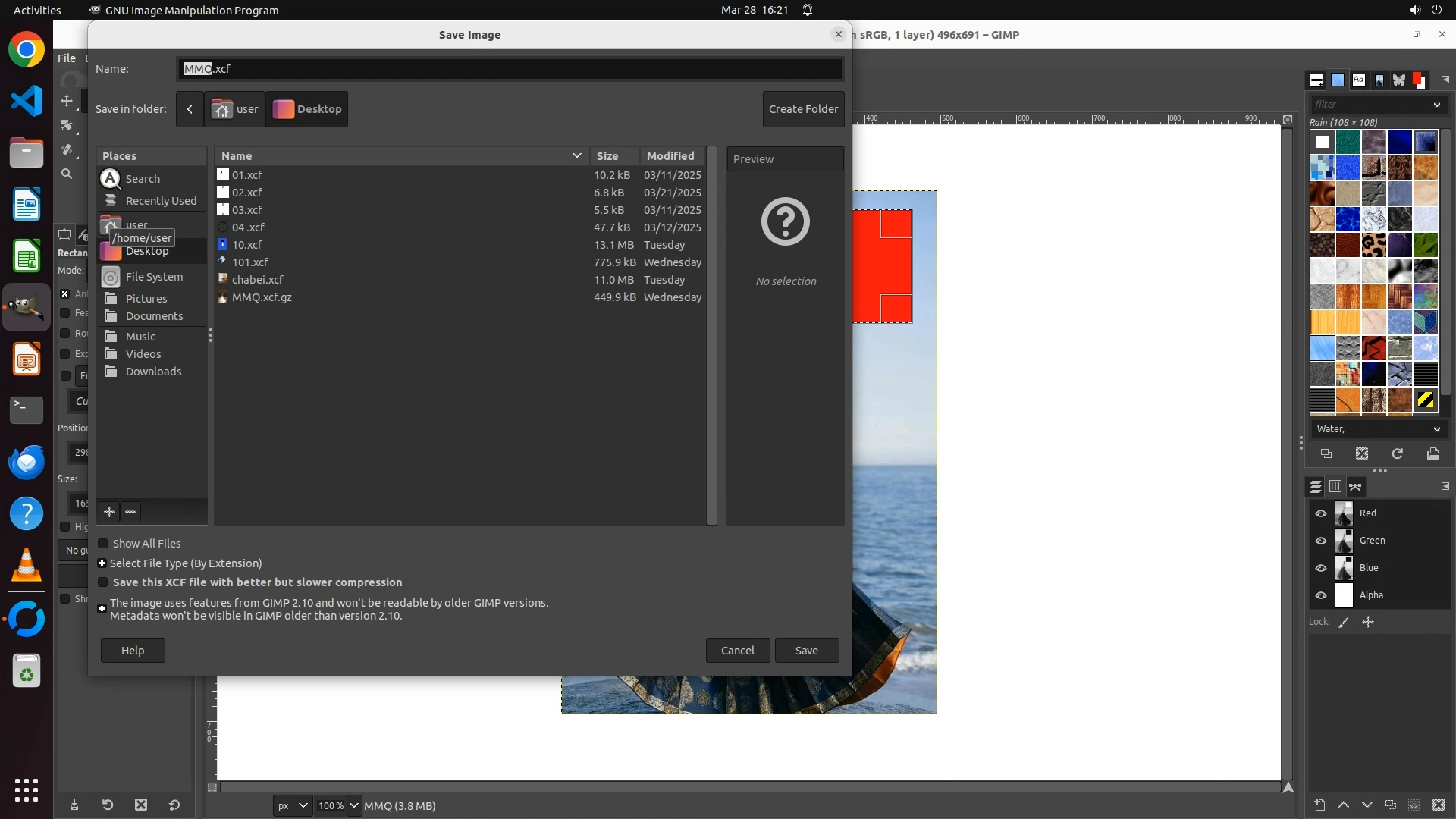Select the leopard print pattern swatch
1456x819 pixels.
coord(1373,245)
